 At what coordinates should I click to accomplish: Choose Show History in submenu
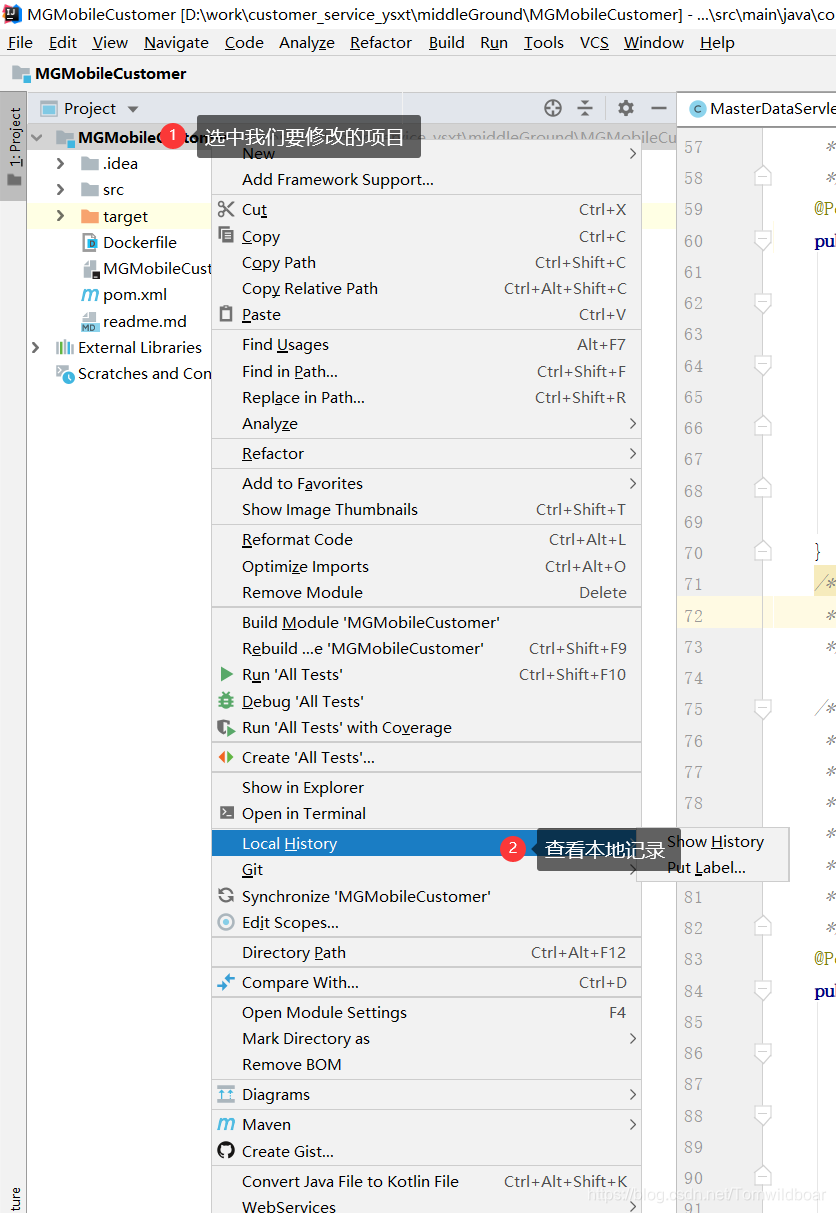pyautogui.click(x=715, y=841)
